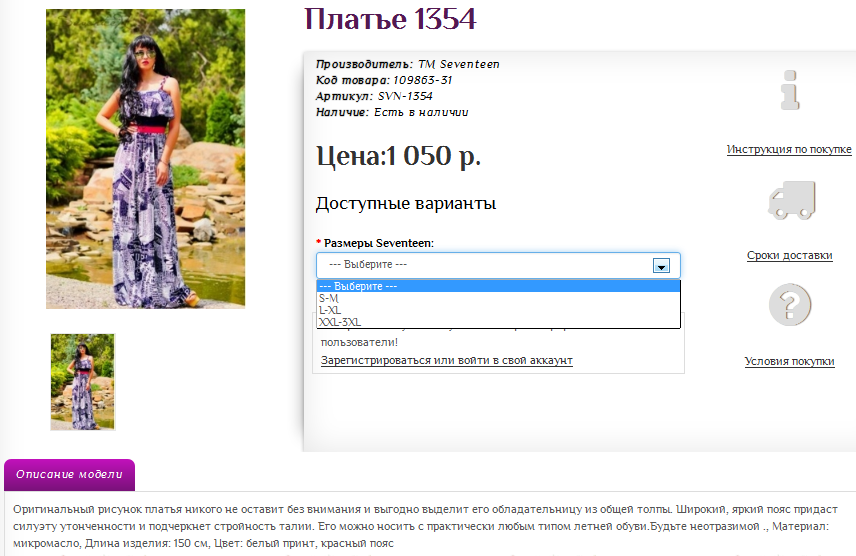Select the highlighted --- Выберите --- list option
This screenshot has width=856, height=556.
(498, 286)
